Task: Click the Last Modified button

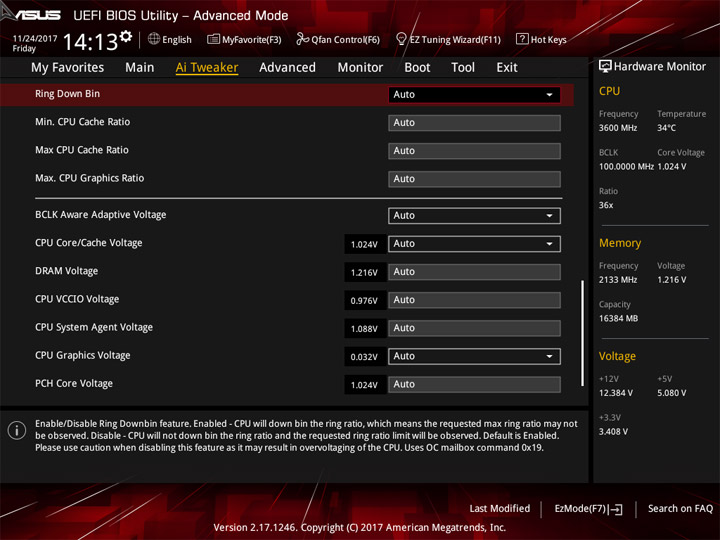Action: 500,509
